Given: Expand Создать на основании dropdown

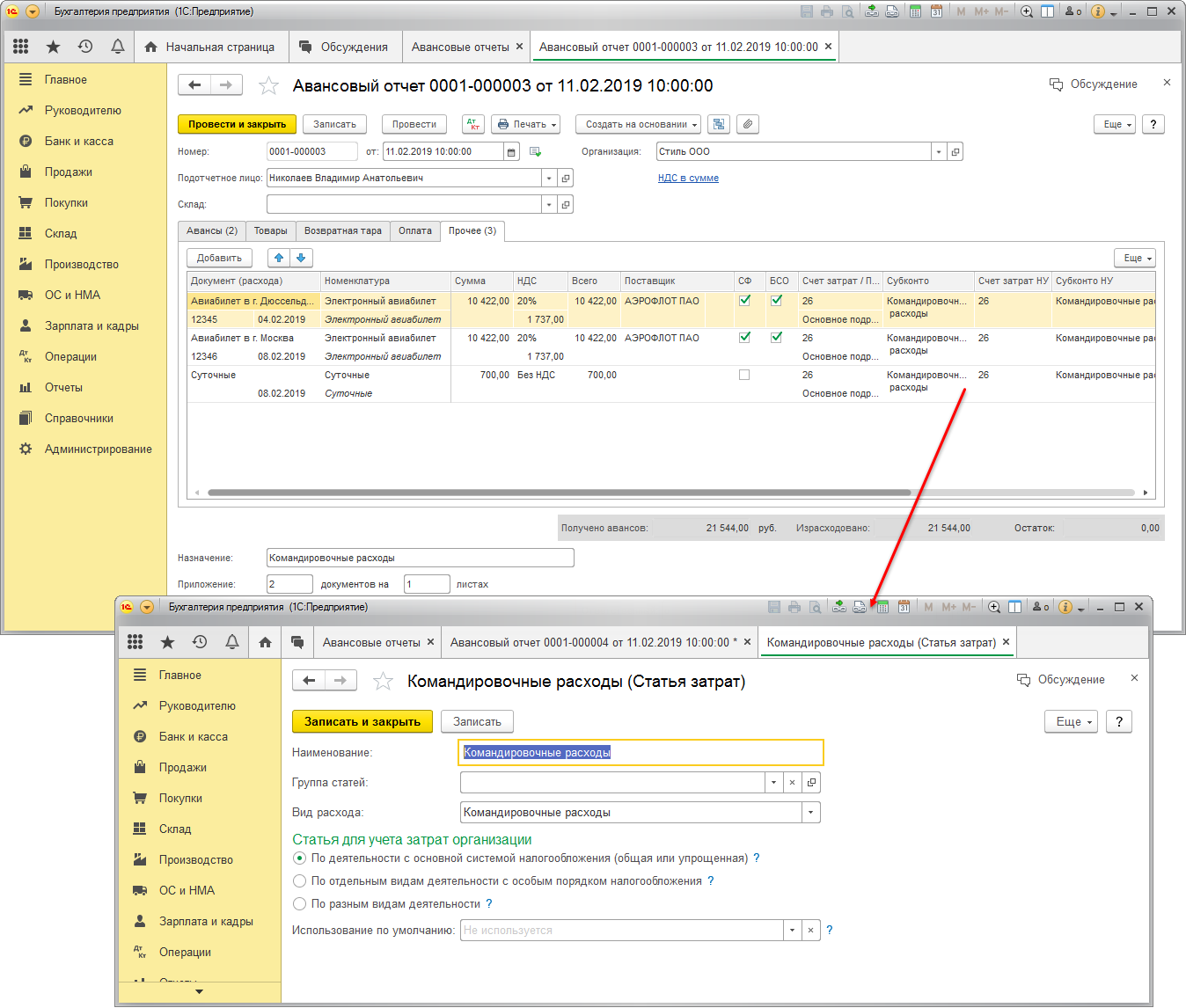Looking at the screenshot, I should (x=638, y=124).
